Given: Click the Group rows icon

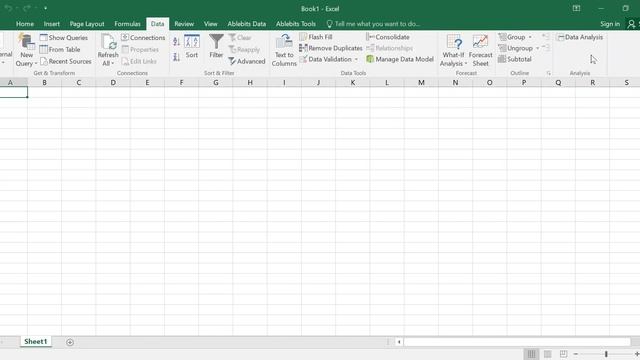Looking at the screenshot, I should [502, 37].
